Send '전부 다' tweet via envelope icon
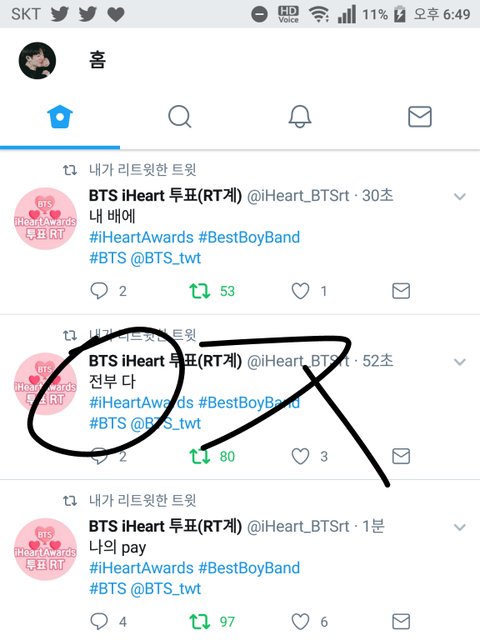This screenshot has width=480, height=640. click(x=401, y=456)
